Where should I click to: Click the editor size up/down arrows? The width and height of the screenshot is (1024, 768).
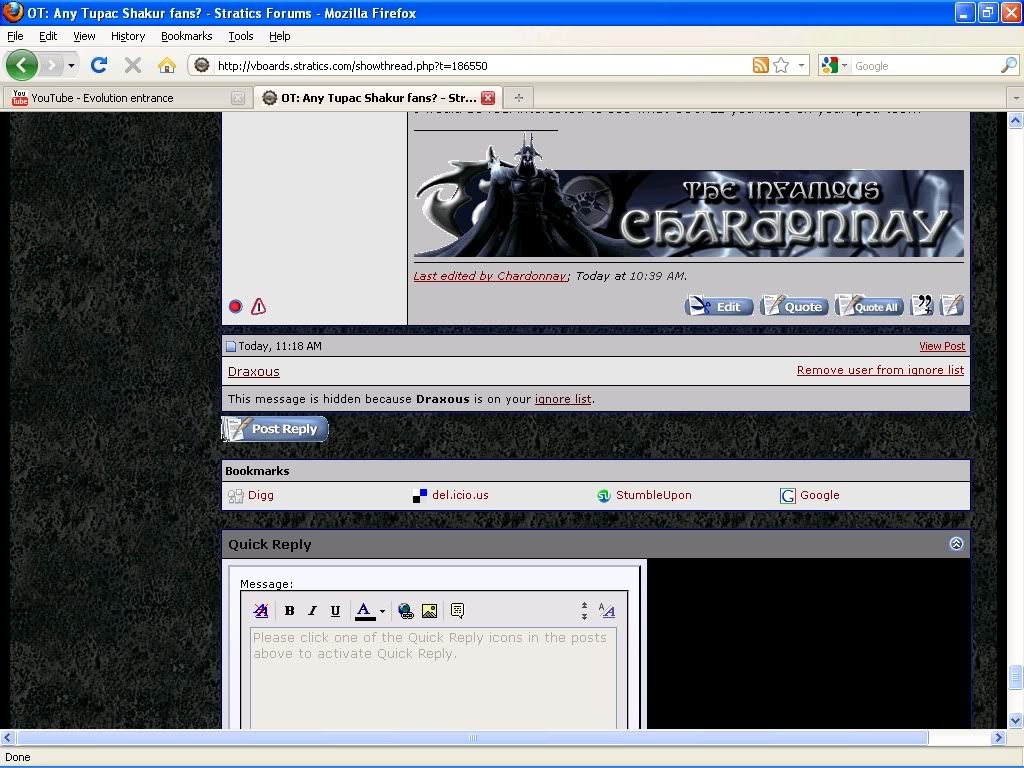(x=584, y=611)
